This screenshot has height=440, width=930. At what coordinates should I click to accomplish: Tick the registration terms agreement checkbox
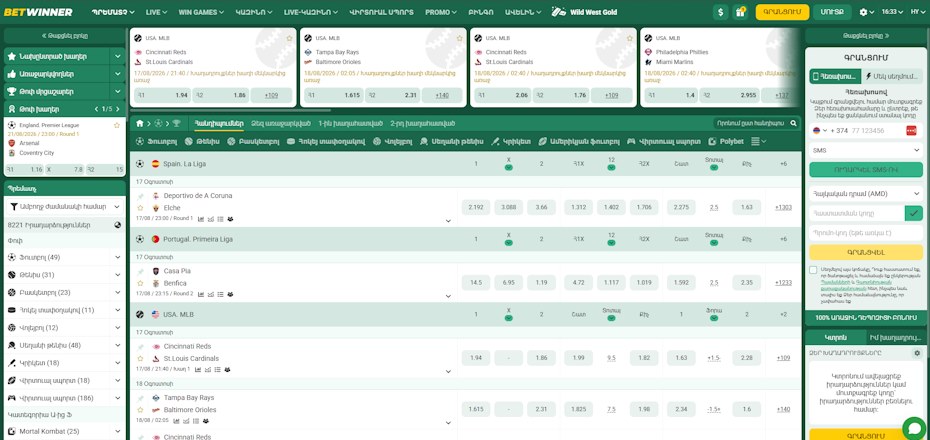(x=813, y=270)
